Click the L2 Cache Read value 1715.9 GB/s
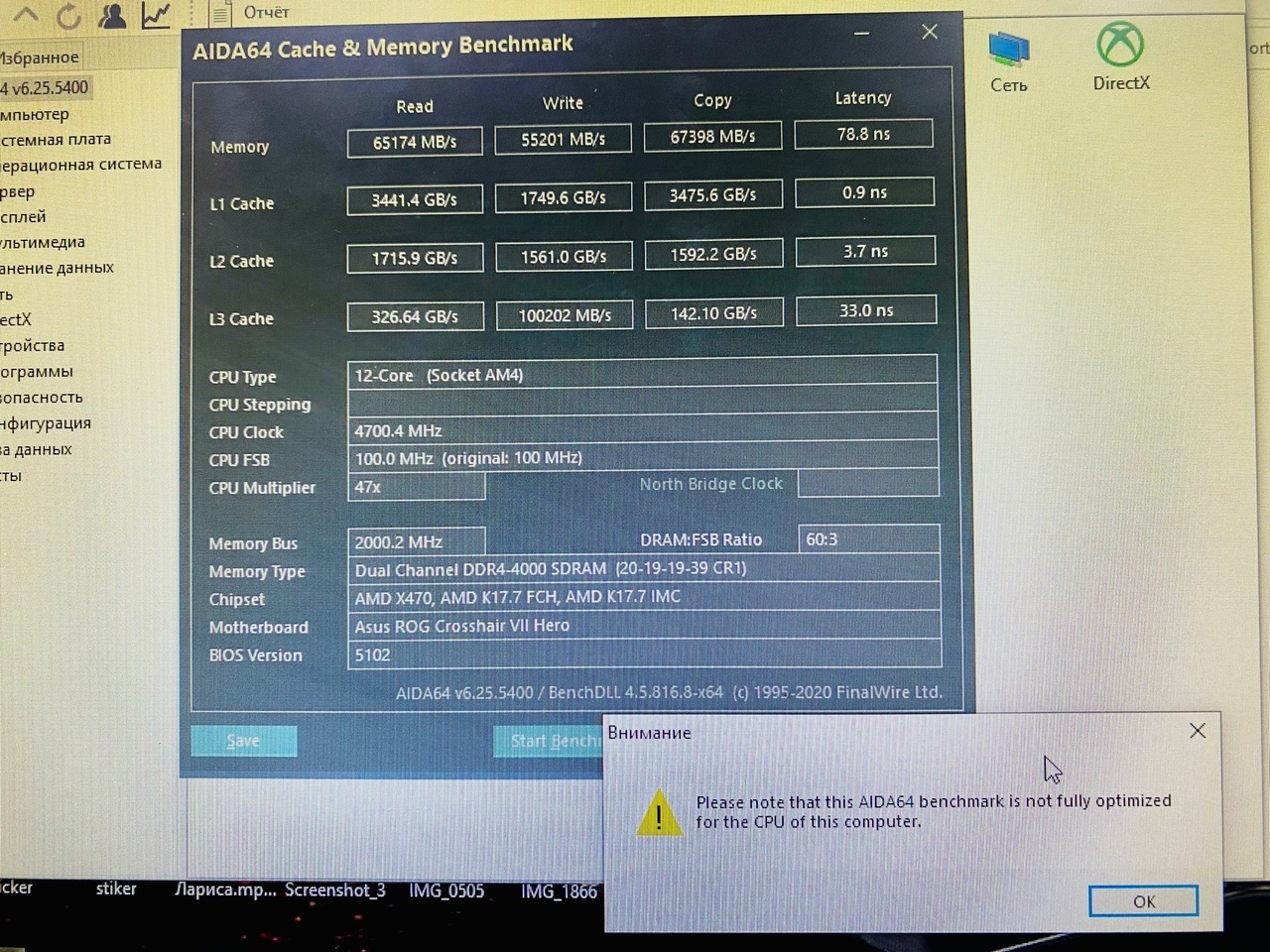1270x952 pixels. click(415, 258)
